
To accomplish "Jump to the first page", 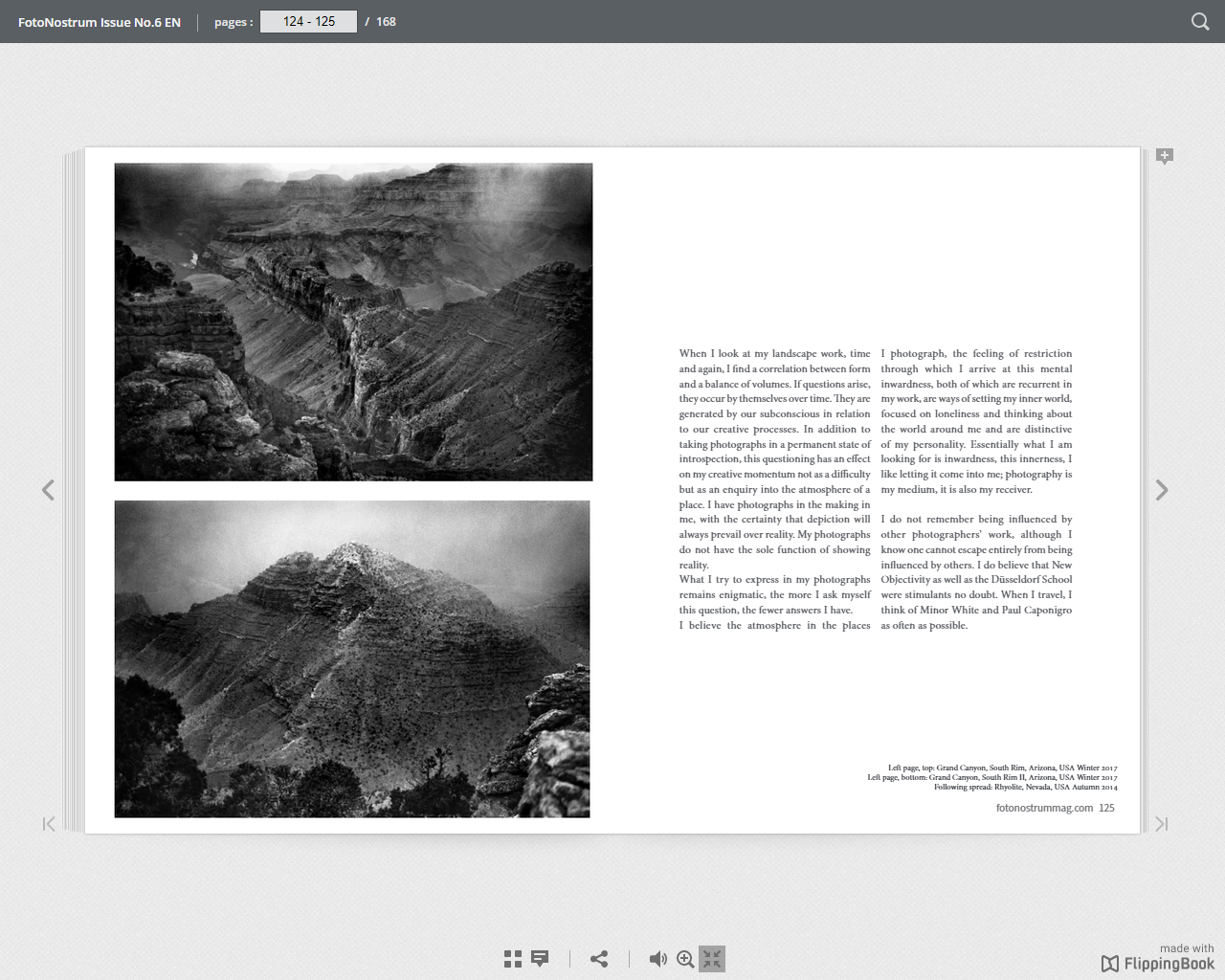I will [x=49, y=824].
